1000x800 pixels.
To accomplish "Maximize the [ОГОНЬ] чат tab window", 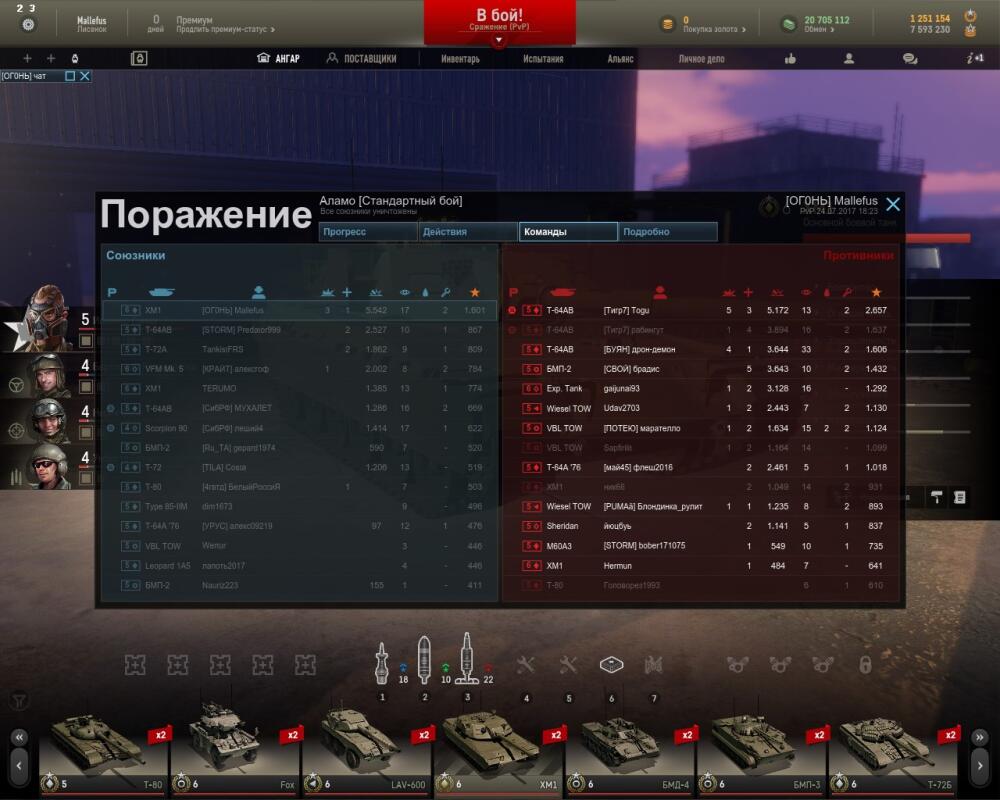I will point(70,76).
